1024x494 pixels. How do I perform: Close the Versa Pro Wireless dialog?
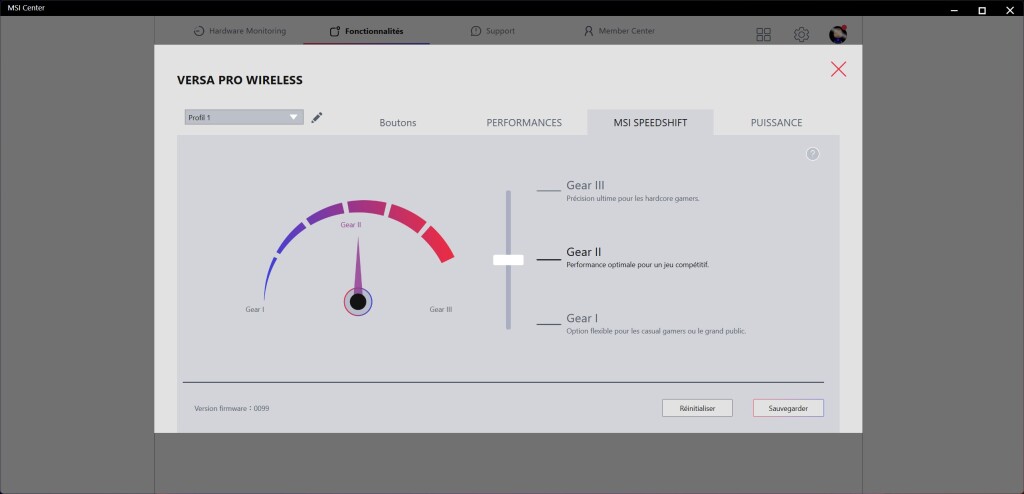(838, 69)
